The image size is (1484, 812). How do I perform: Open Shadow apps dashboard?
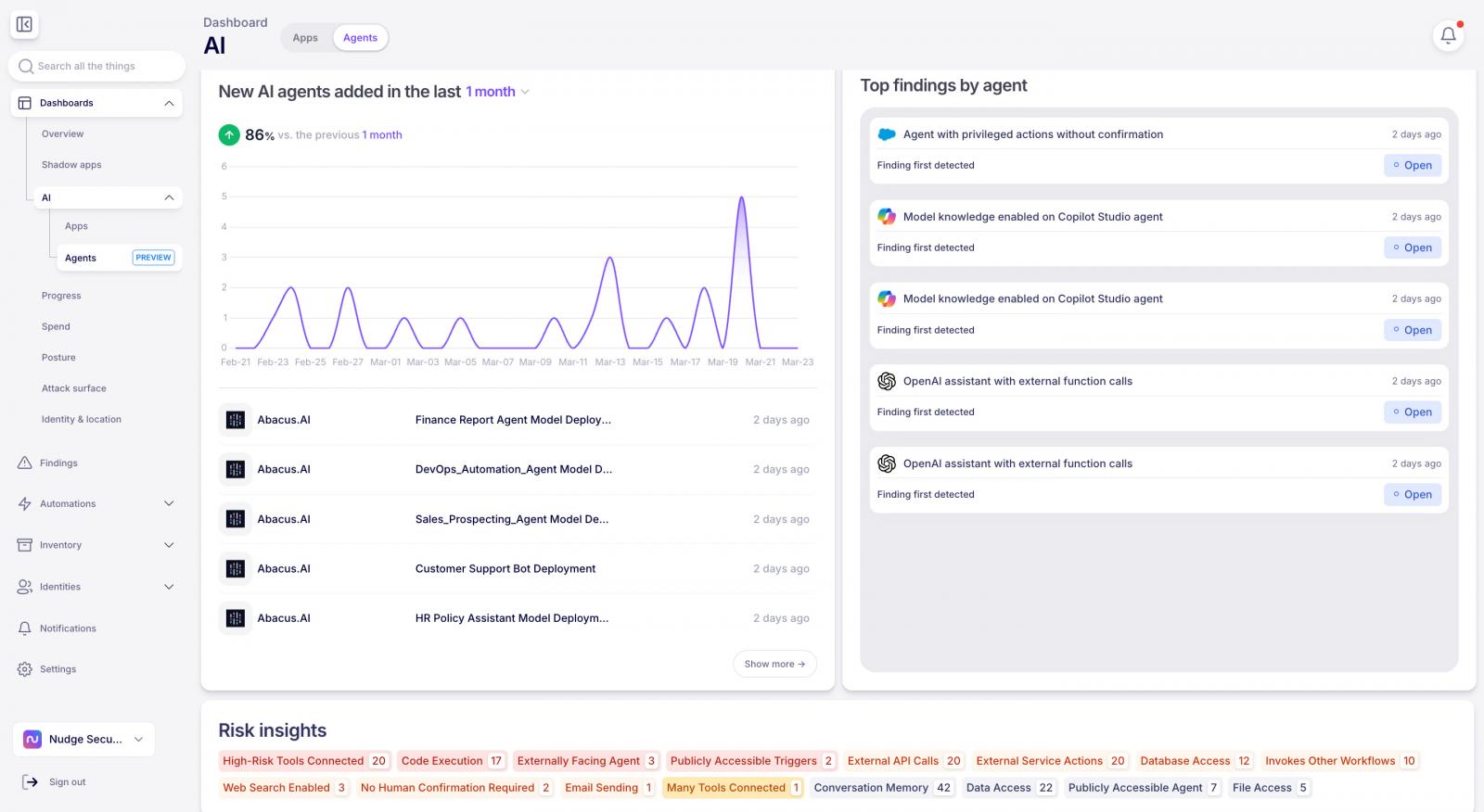click(x=71, y=165)
